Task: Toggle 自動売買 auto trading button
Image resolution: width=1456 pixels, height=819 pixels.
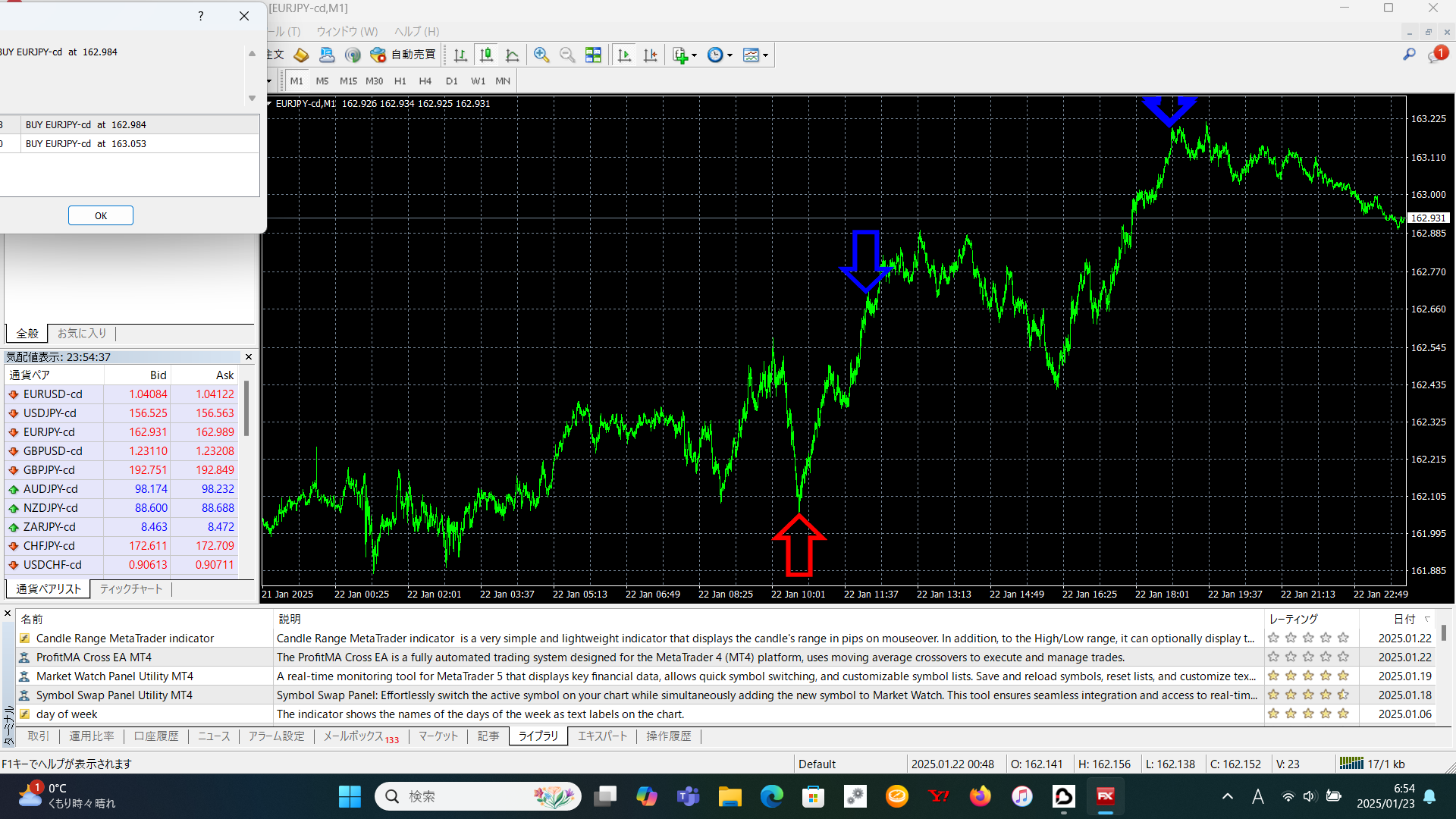Action: pyautogui.click(x=403, y=55)
